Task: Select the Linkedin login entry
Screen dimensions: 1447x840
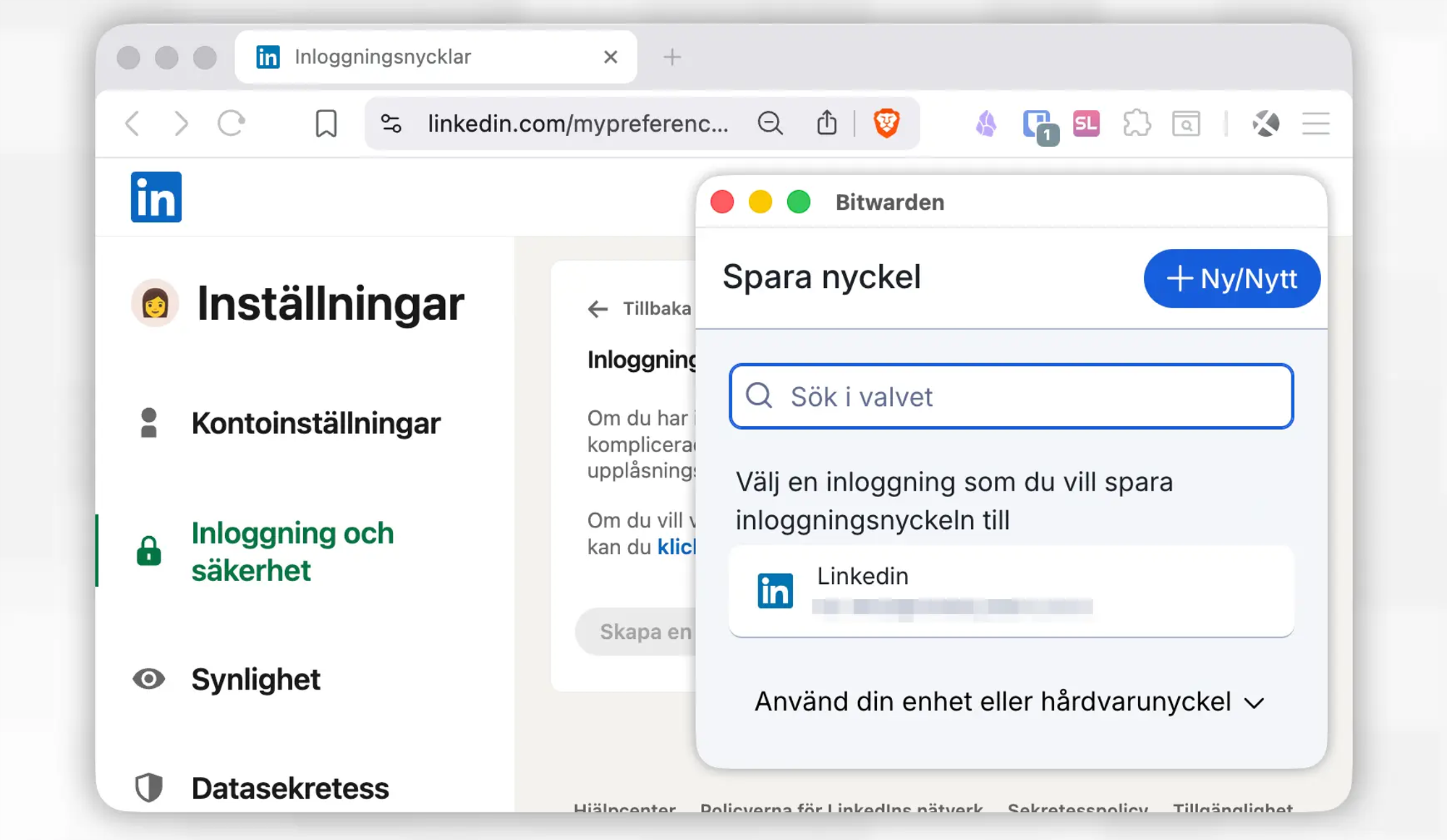Action: tap(1011, 591)
